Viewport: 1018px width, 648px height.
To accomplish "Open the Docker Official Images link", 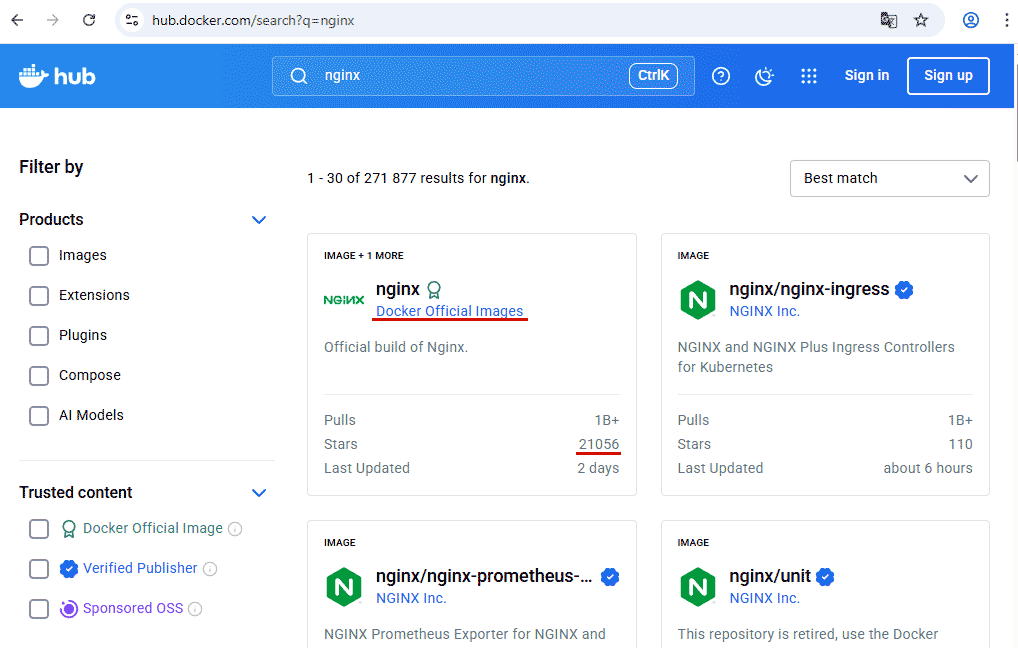I will 449,311.
